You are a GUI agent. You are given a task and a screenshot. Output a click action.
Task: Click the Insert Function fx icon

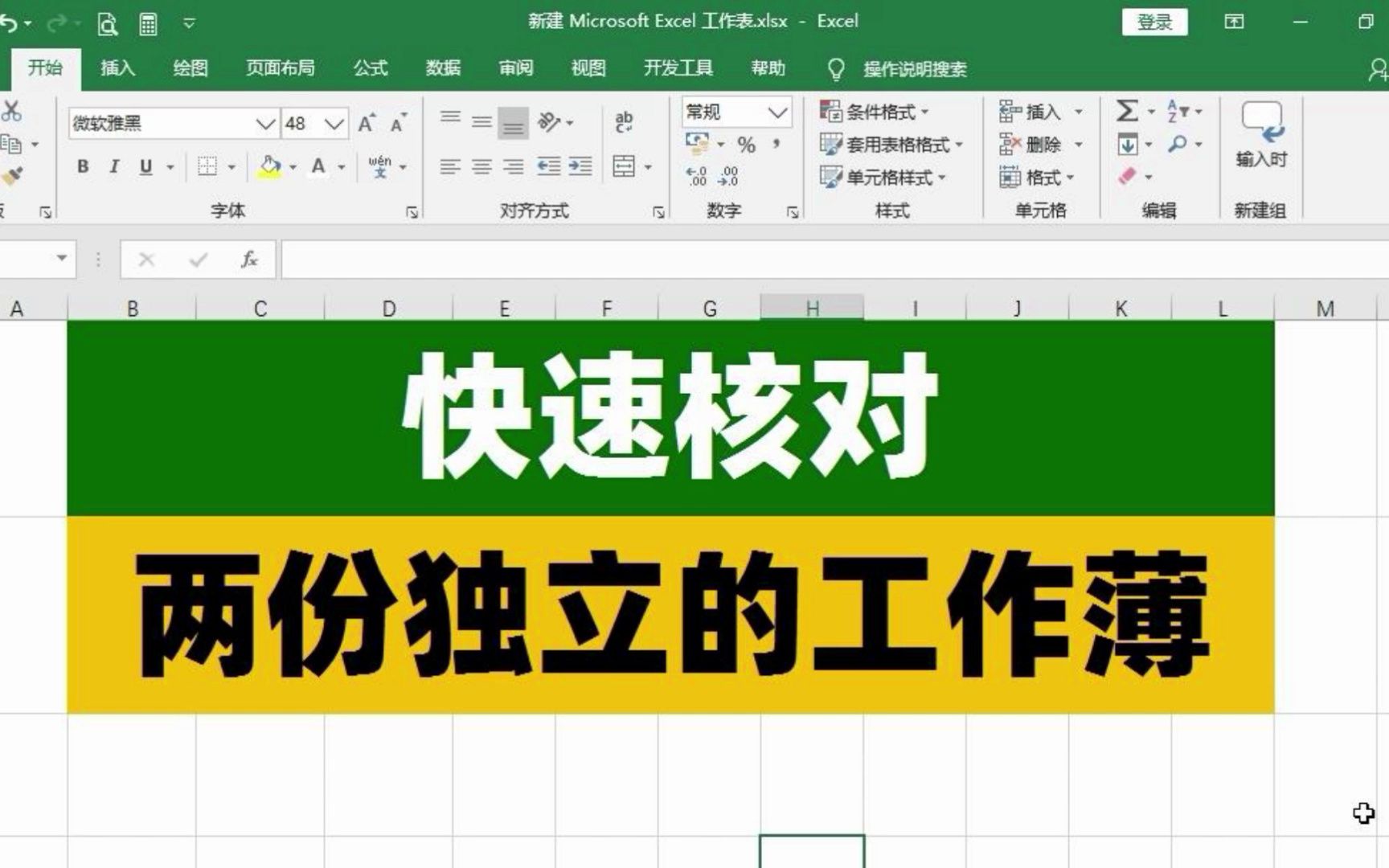pos(249,259)
